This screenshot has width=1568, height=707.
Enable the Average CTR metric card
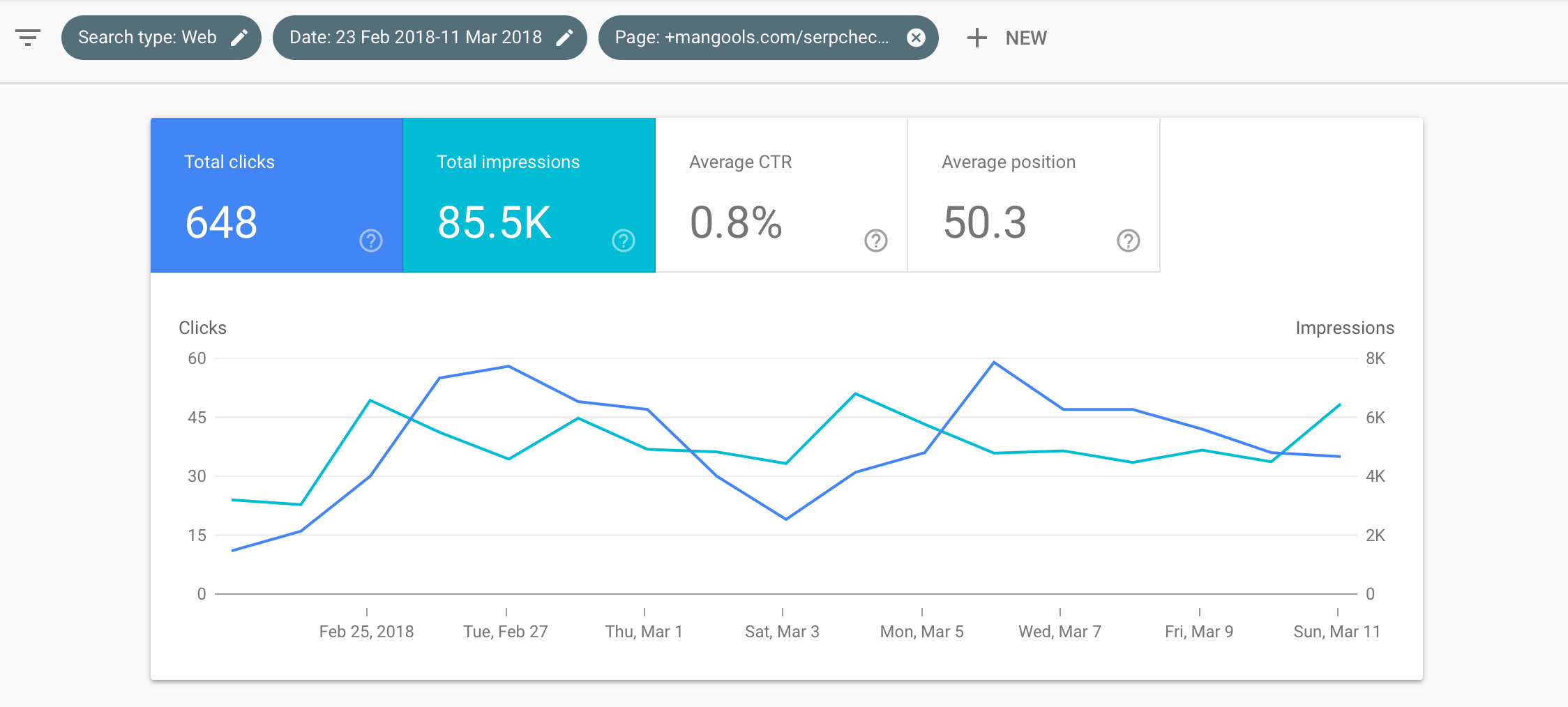(782, 195)
